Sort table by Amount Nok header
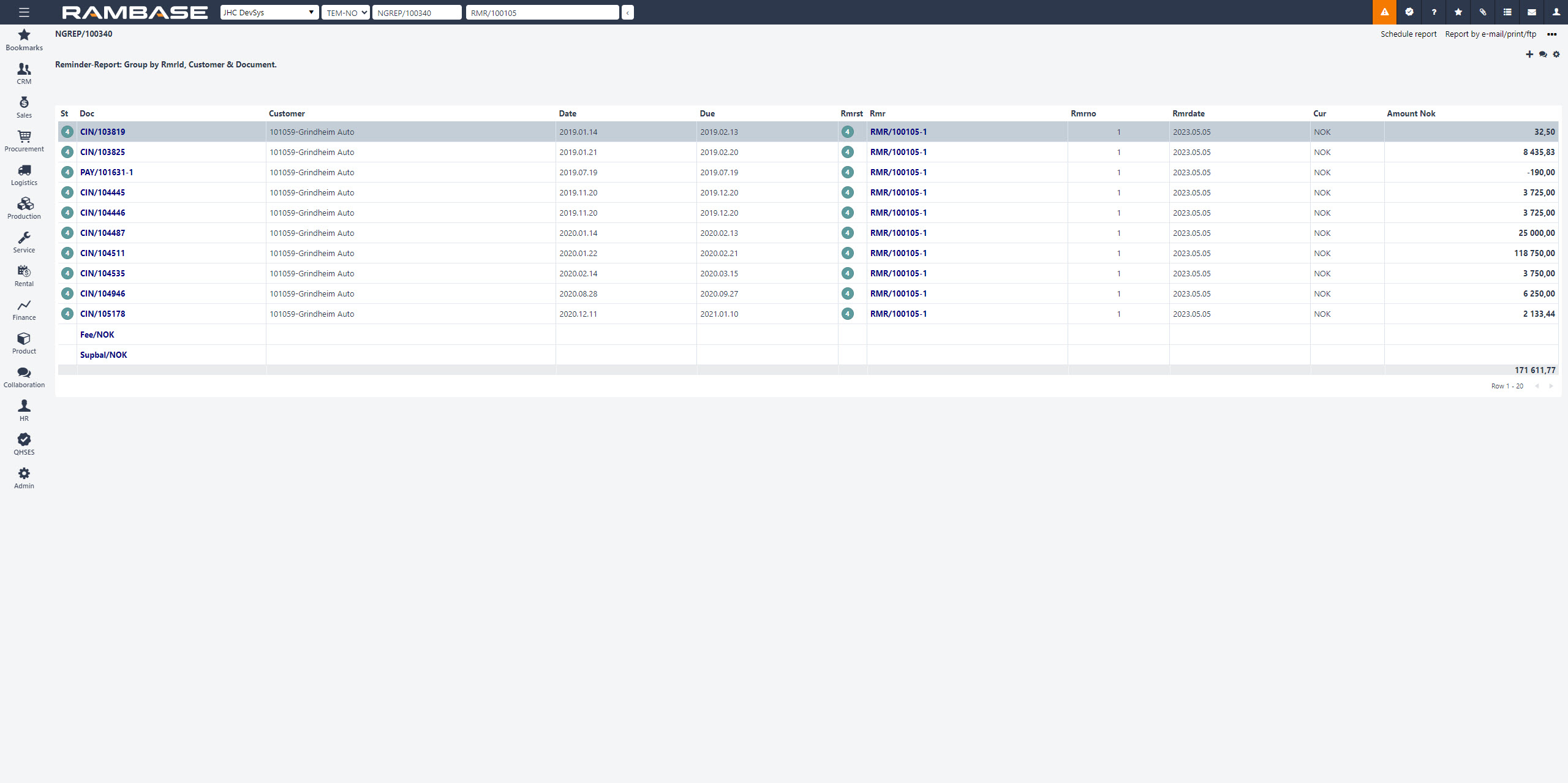The width and height of the screenshot is (1568, 783). 1411,113
